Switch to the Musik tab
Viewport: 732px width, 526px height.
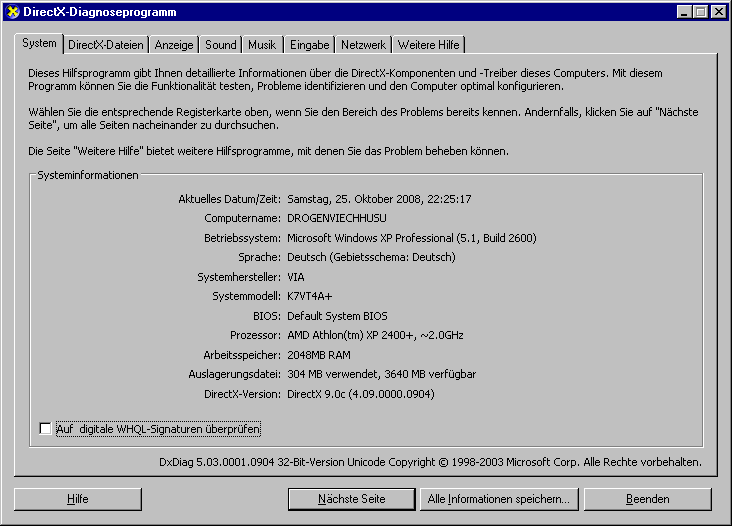(x=262, y=45)
